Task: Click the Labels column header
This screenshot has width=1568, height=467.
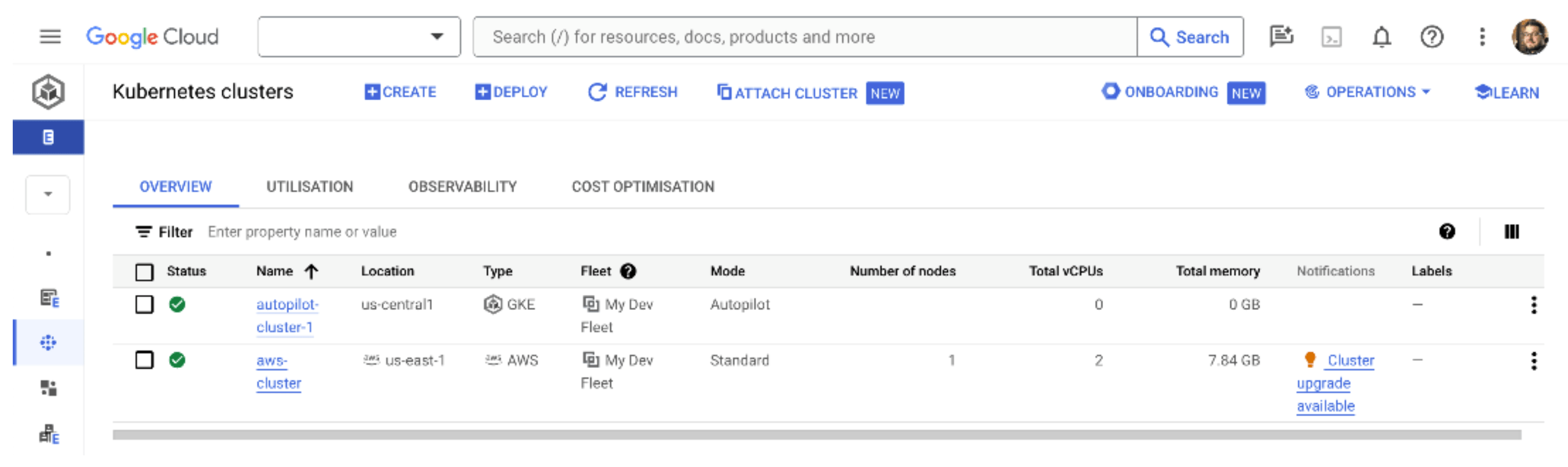Action: point(1431,272)
